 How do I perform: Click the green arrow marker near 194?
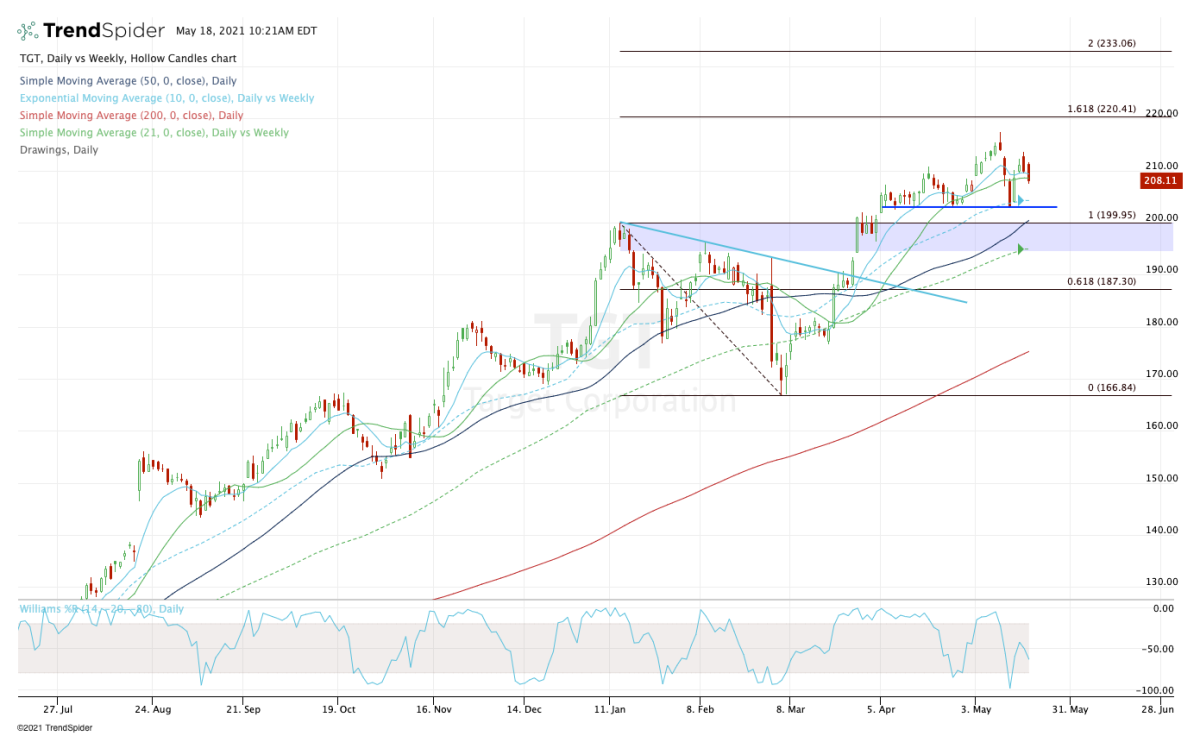1021,249
